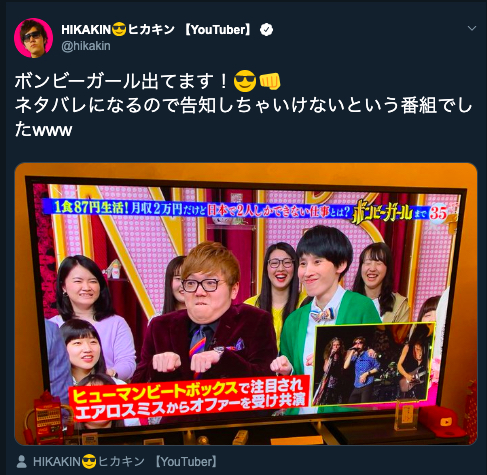This screenshot has width=487, height=475.
Task: Open the HIKAKIN profile avatar
Action: coord(33,38)
